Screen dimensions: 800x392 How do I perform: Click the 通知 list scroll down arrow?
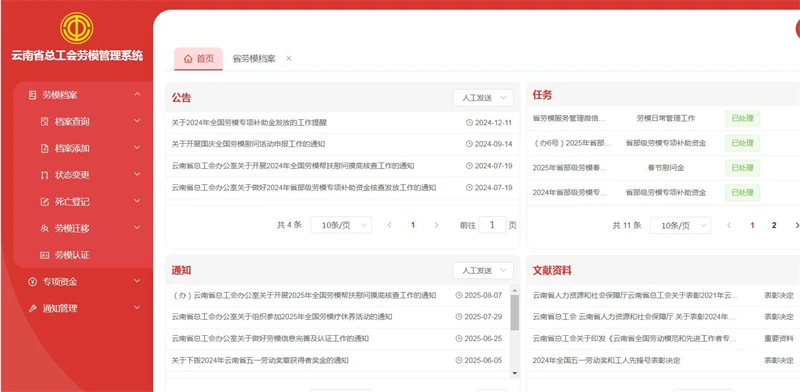514,374
